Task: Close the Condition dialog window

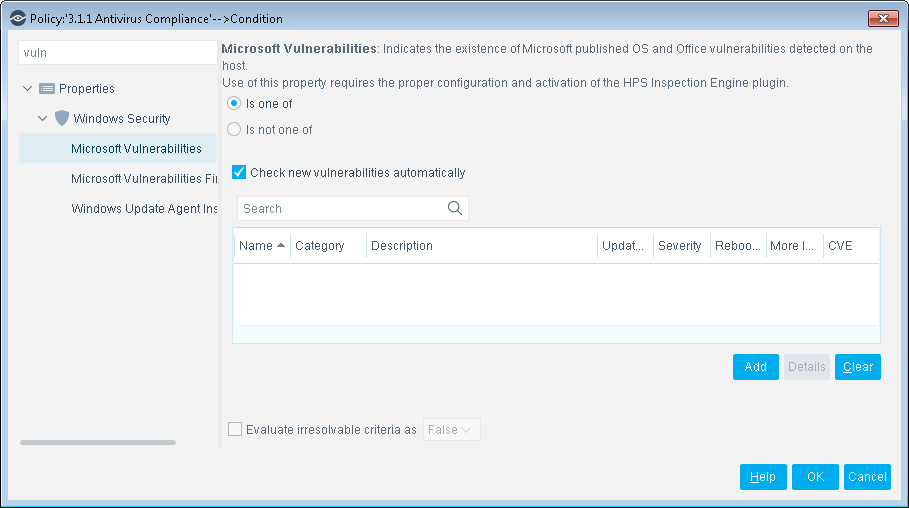Action: 883,19
